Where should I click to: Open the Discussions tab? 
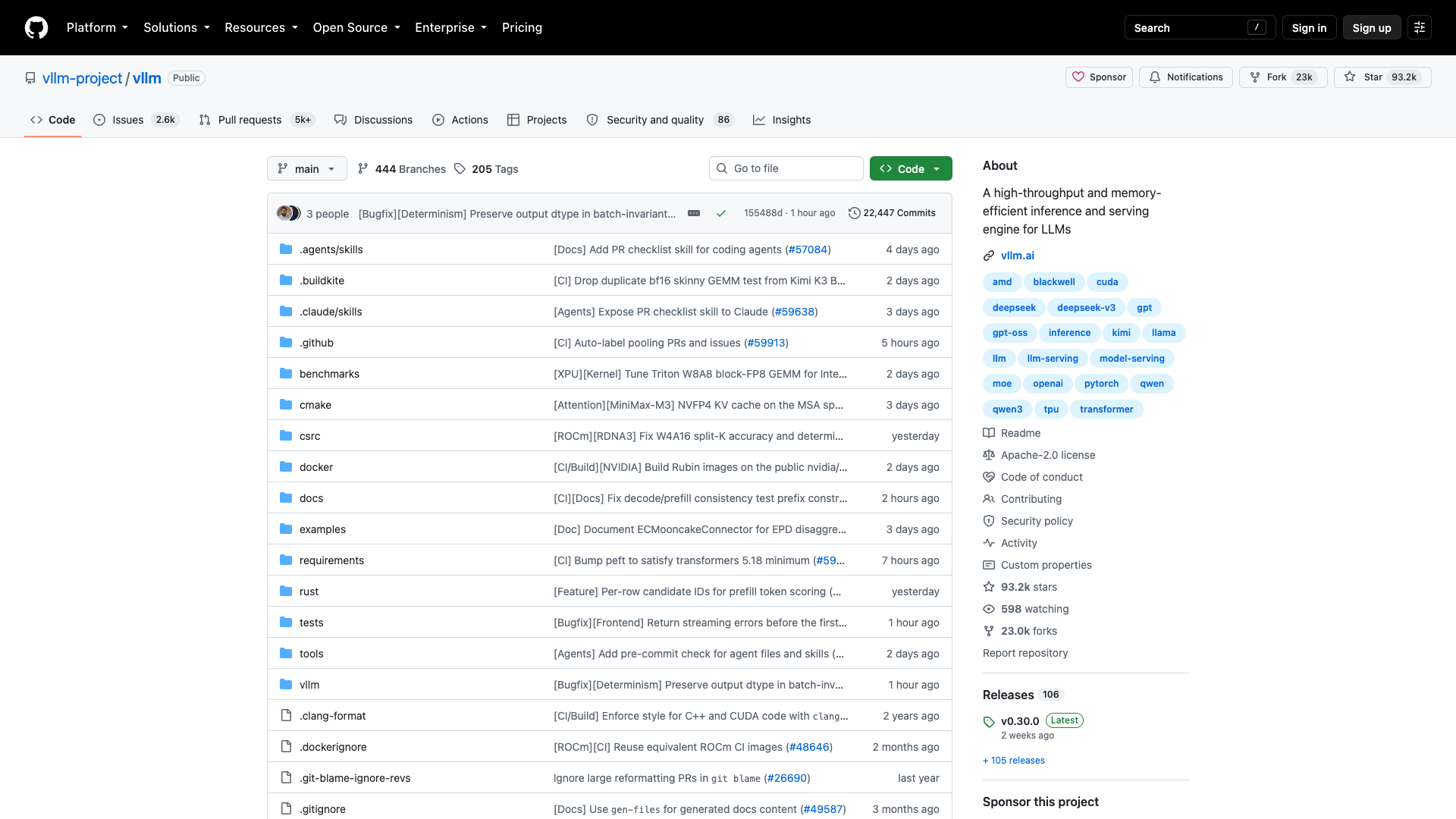click(374, 120)
